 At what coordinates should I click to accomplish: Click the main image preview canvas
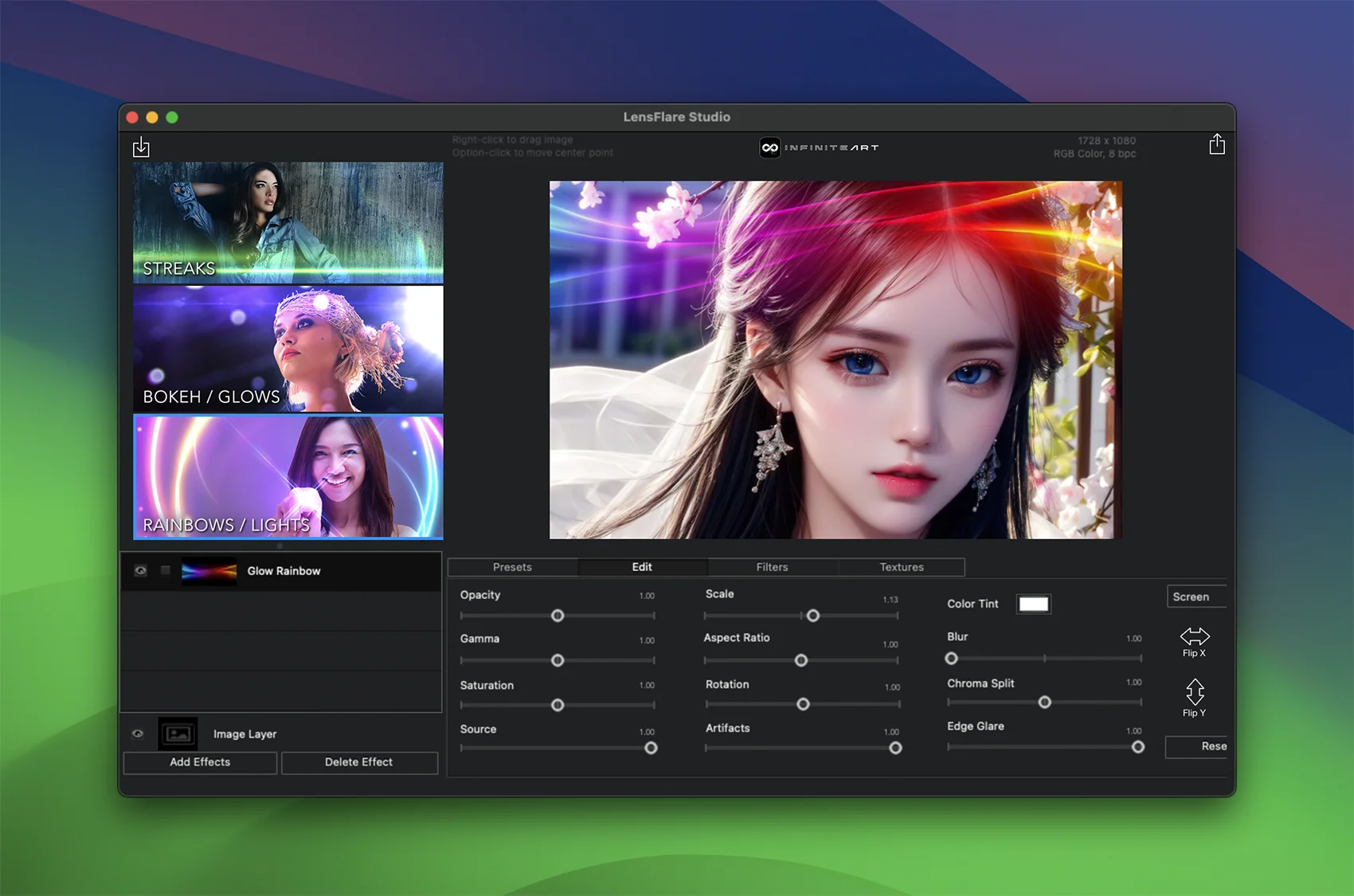[x=835, y=360]
